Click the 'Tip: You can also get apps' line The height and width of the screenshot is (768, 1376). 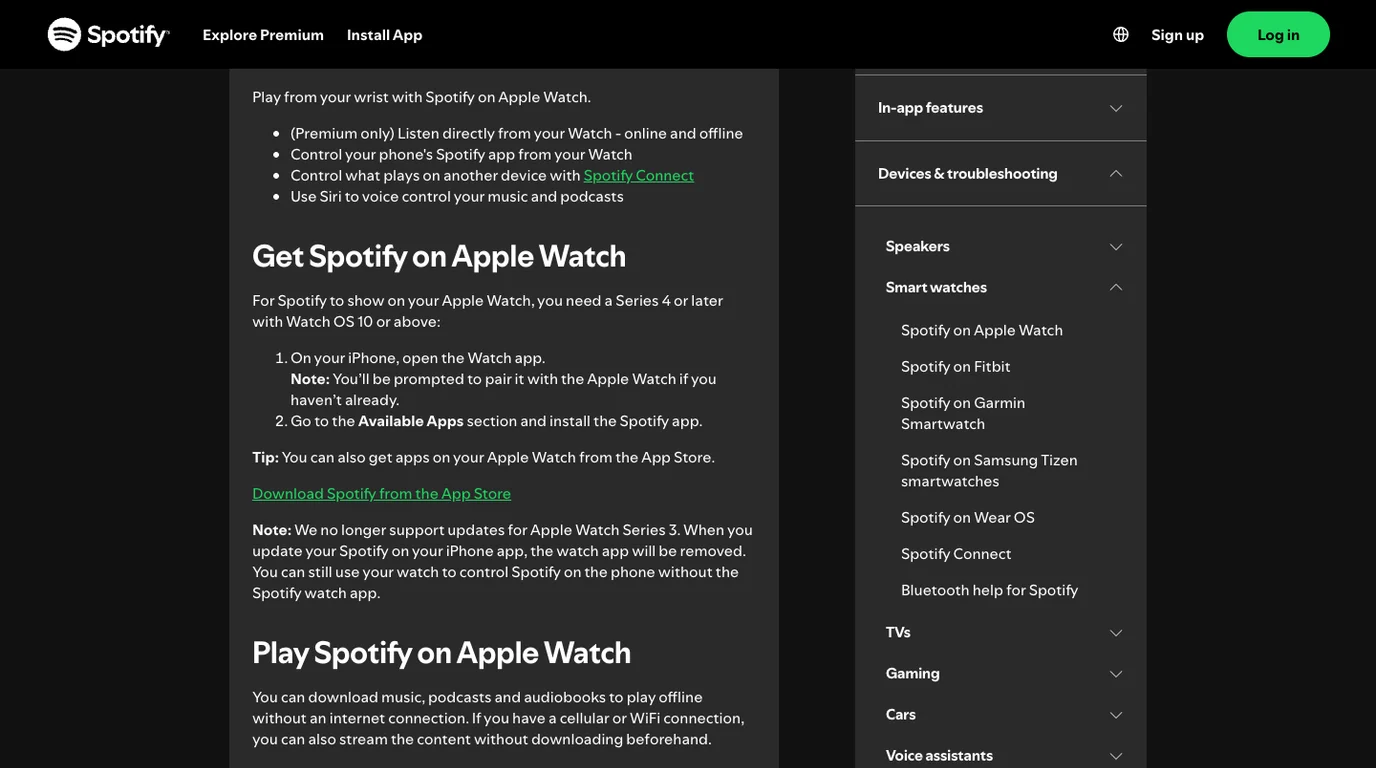[x=483, y=457]
